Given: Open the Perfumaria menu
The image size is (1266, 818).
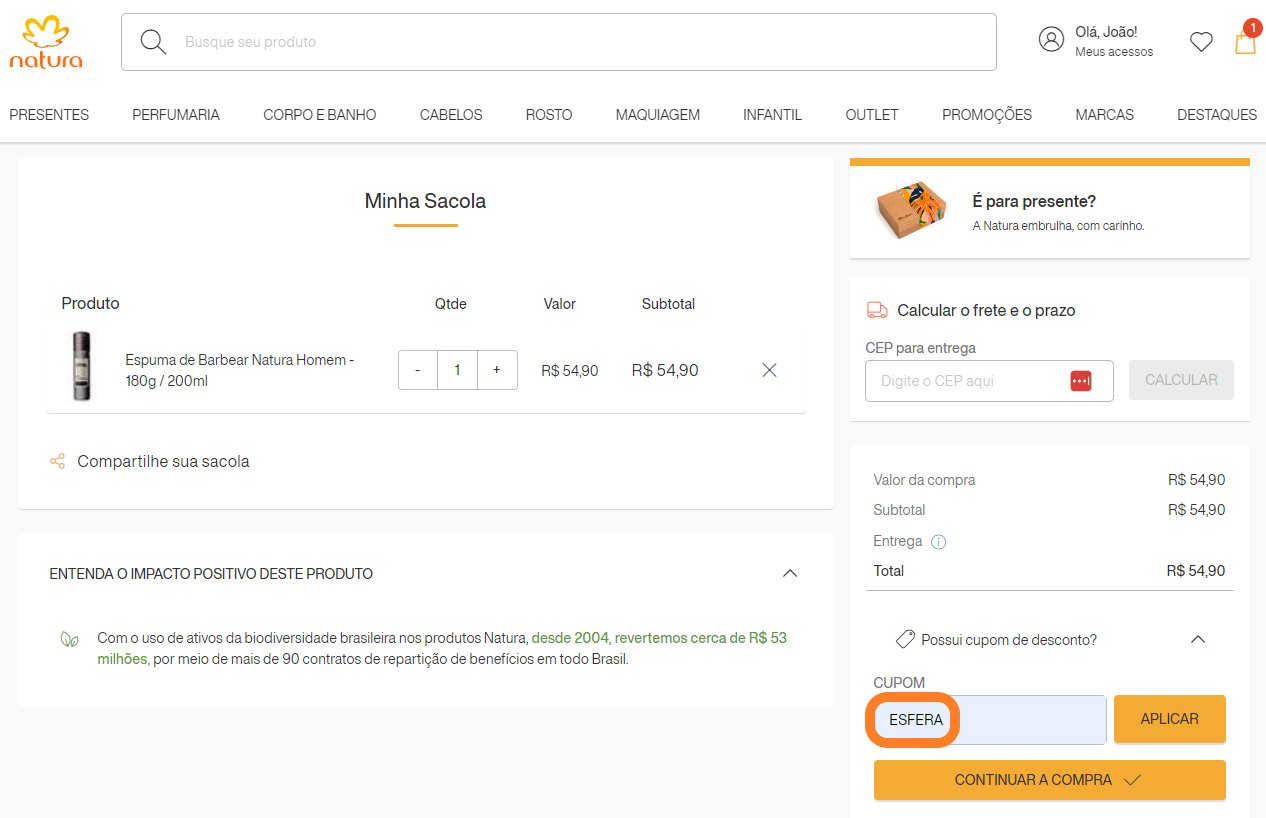Looking at the screenshot, I should (176, 115).
